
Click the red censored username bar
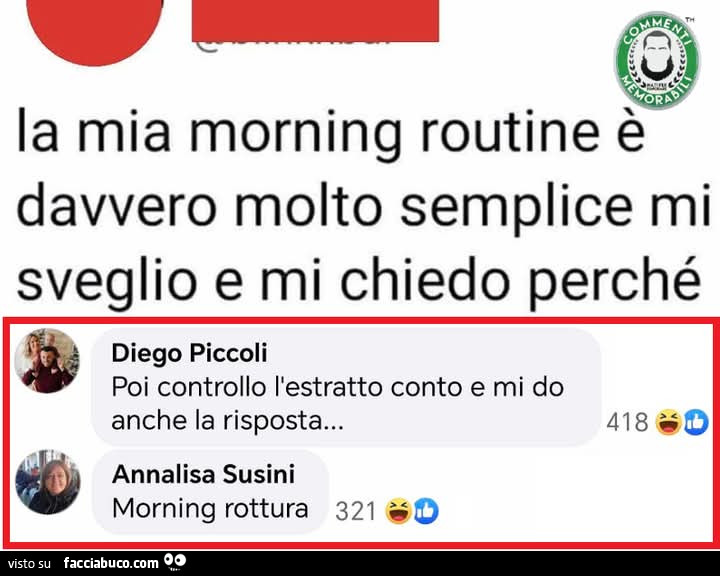tap(315, 21)
